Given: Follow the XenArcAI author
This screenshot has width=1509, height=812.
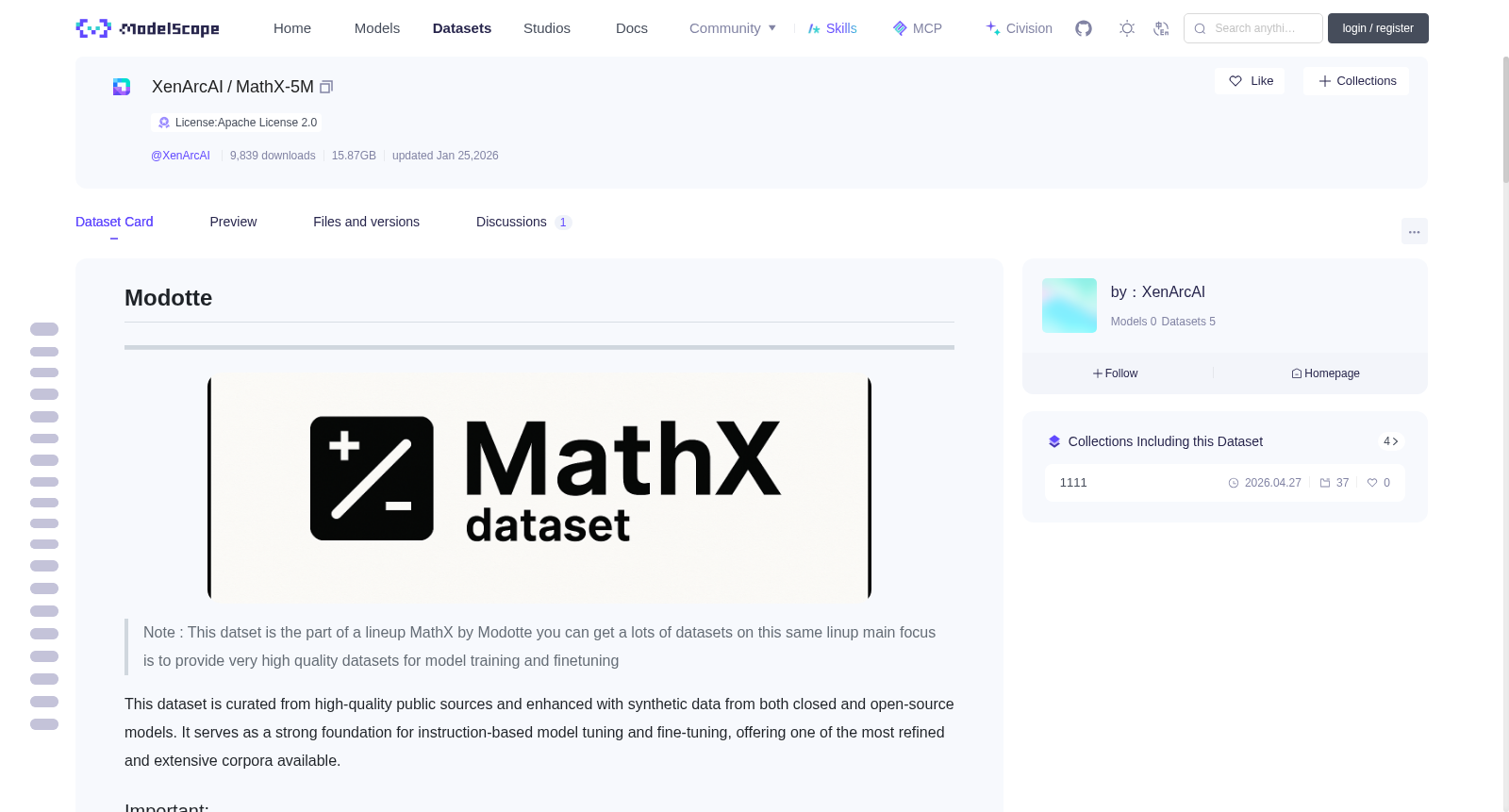Looking at the screenshot, I should point(1116,373).
